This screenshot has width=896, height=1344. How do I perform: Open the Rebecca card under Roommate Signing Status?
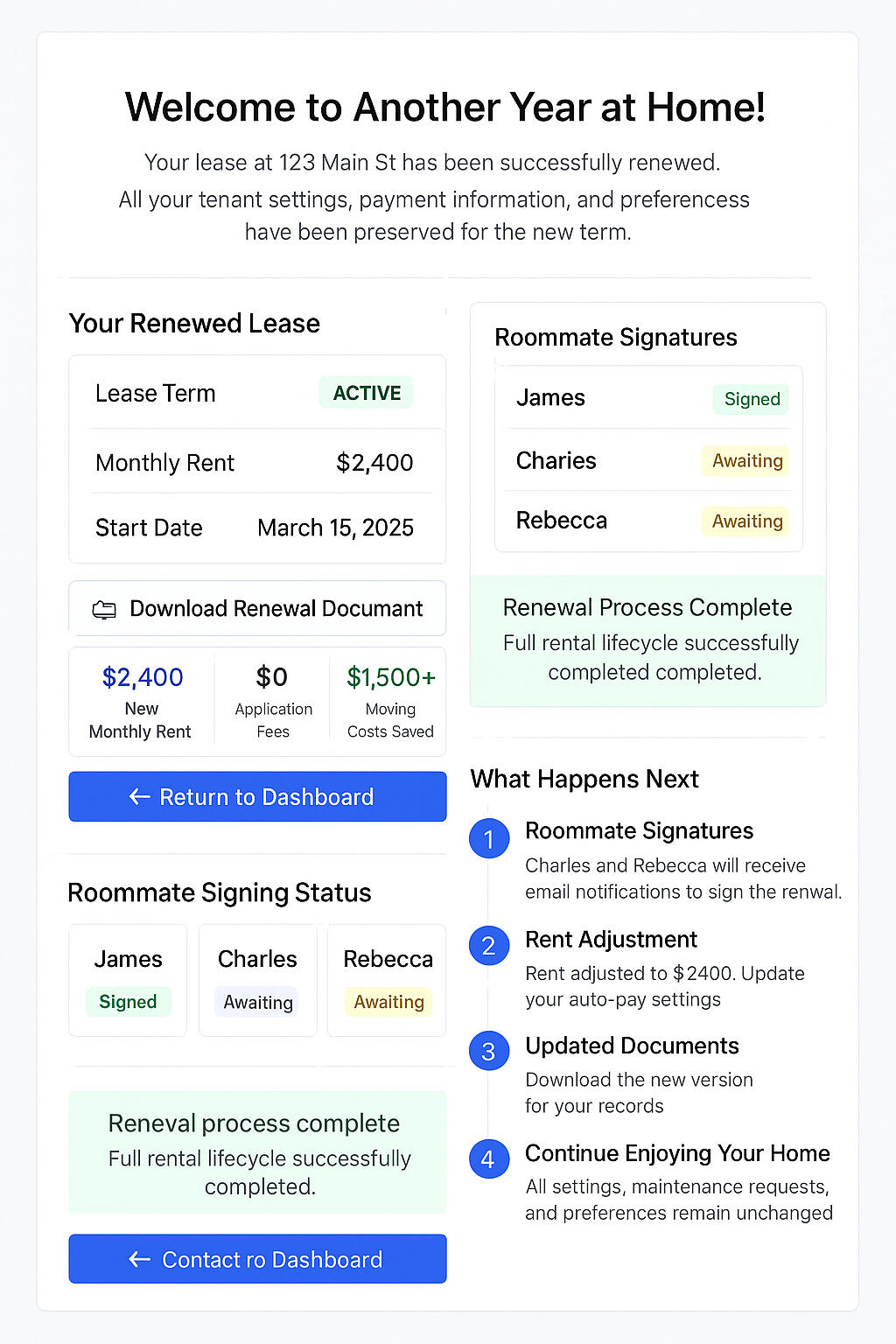[x=388, y=980]
